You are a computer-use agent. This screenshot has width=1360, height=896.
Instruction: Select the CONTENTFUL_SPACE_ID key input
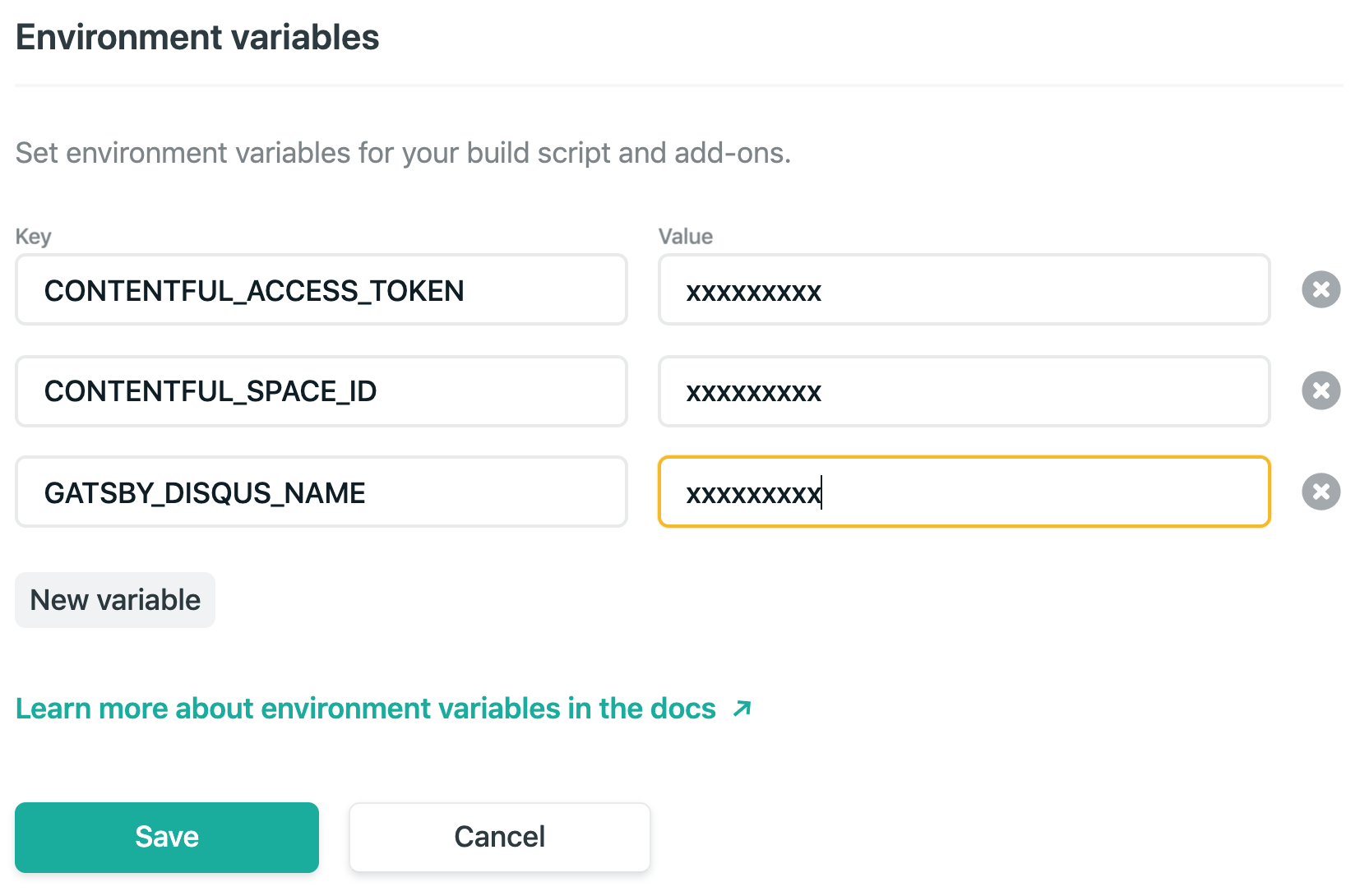[321, 391]
